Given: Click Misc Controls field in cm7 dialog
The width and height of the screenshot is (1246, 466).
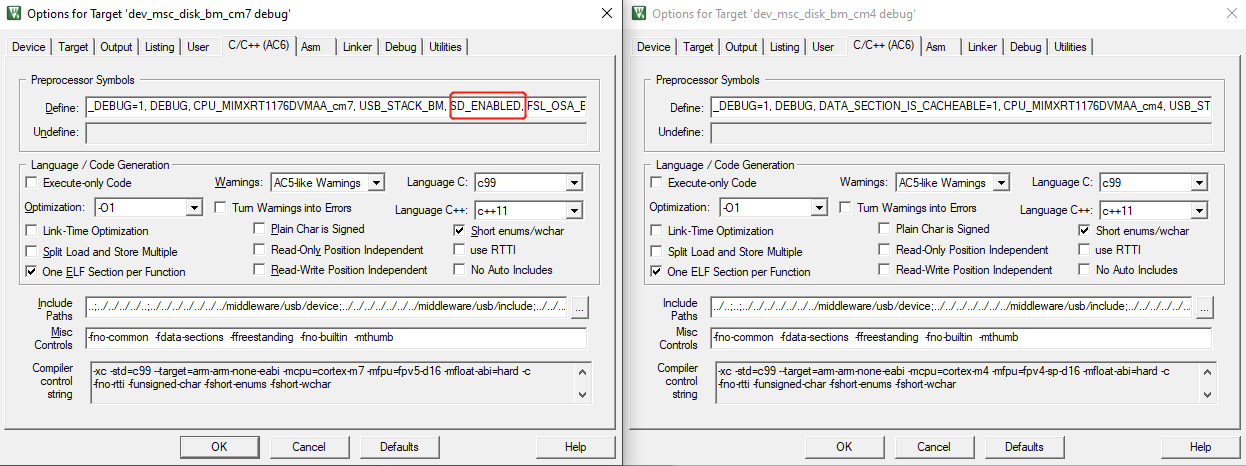Looking at the screenshot, I should 336,338.
